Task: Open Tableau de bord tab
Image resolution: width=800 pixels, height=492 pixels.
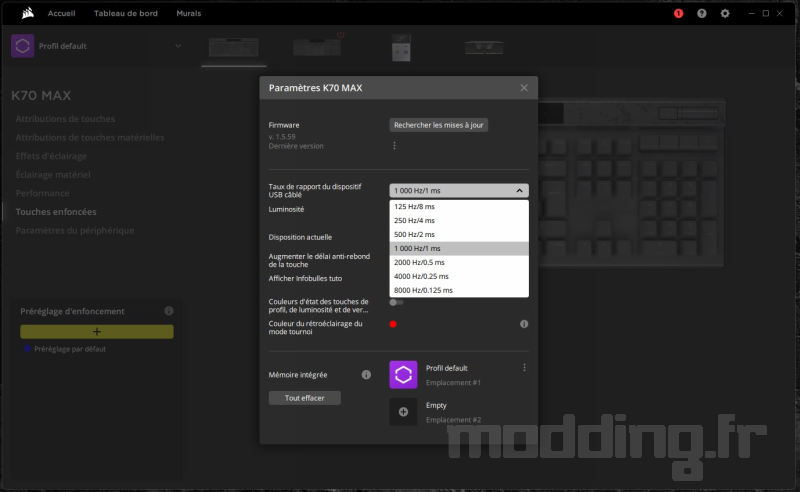Action: (x=126, y=13)
